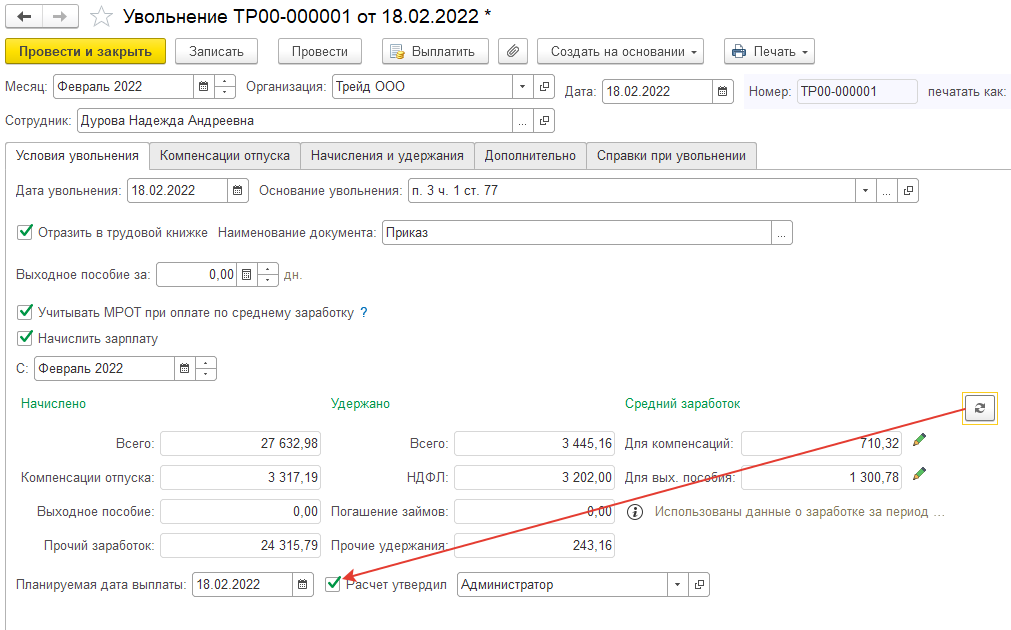The height and width of the screenshot is (630, 1011).
Task: Pick dismissal basis with the ellipsis button
Action: (887, 191)
